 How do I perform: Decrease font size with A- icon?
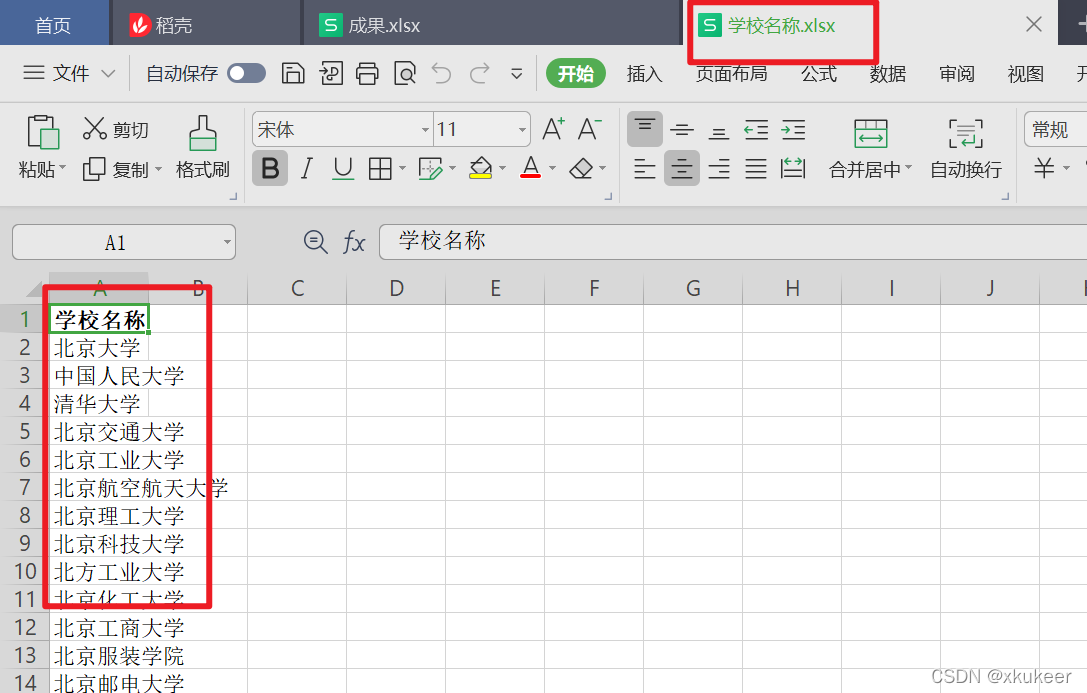point(590,129)
